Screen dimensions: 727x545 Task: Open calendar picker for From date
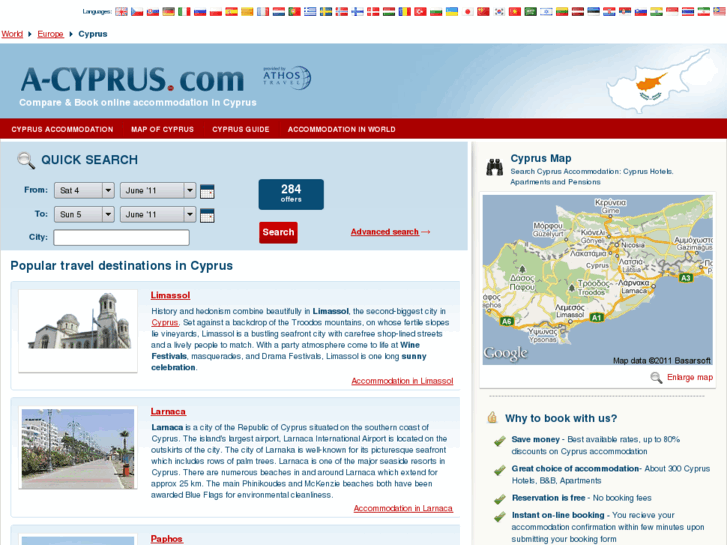pyautogui.click(x=207, y=191)
